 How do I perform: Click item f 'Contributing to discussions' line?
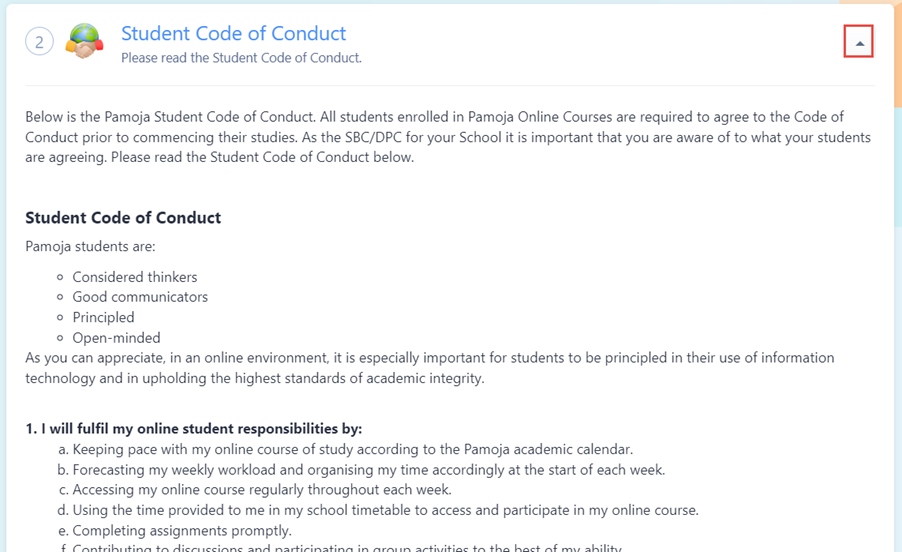pyautogui.click(x=346, y=547)
